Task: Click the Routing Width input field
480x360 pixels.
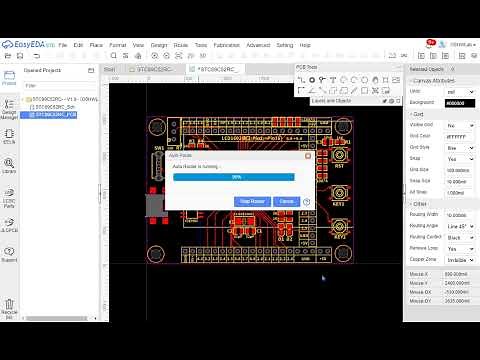Action: pyautogui.click(x=460, y=215)
